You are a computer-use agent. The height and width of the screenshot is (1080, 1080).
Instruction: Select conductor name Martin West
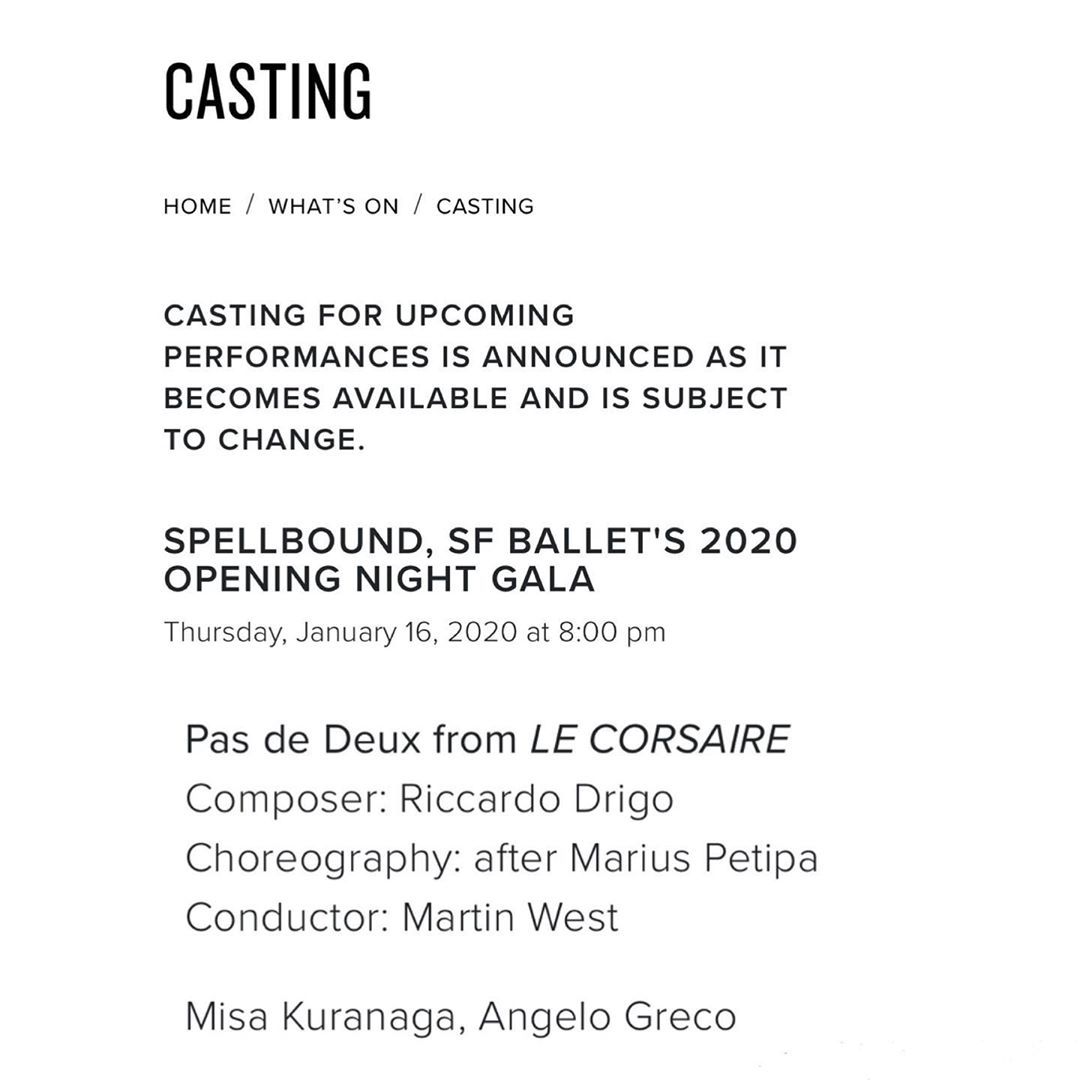pyautogui.click(x=510, y=917)
